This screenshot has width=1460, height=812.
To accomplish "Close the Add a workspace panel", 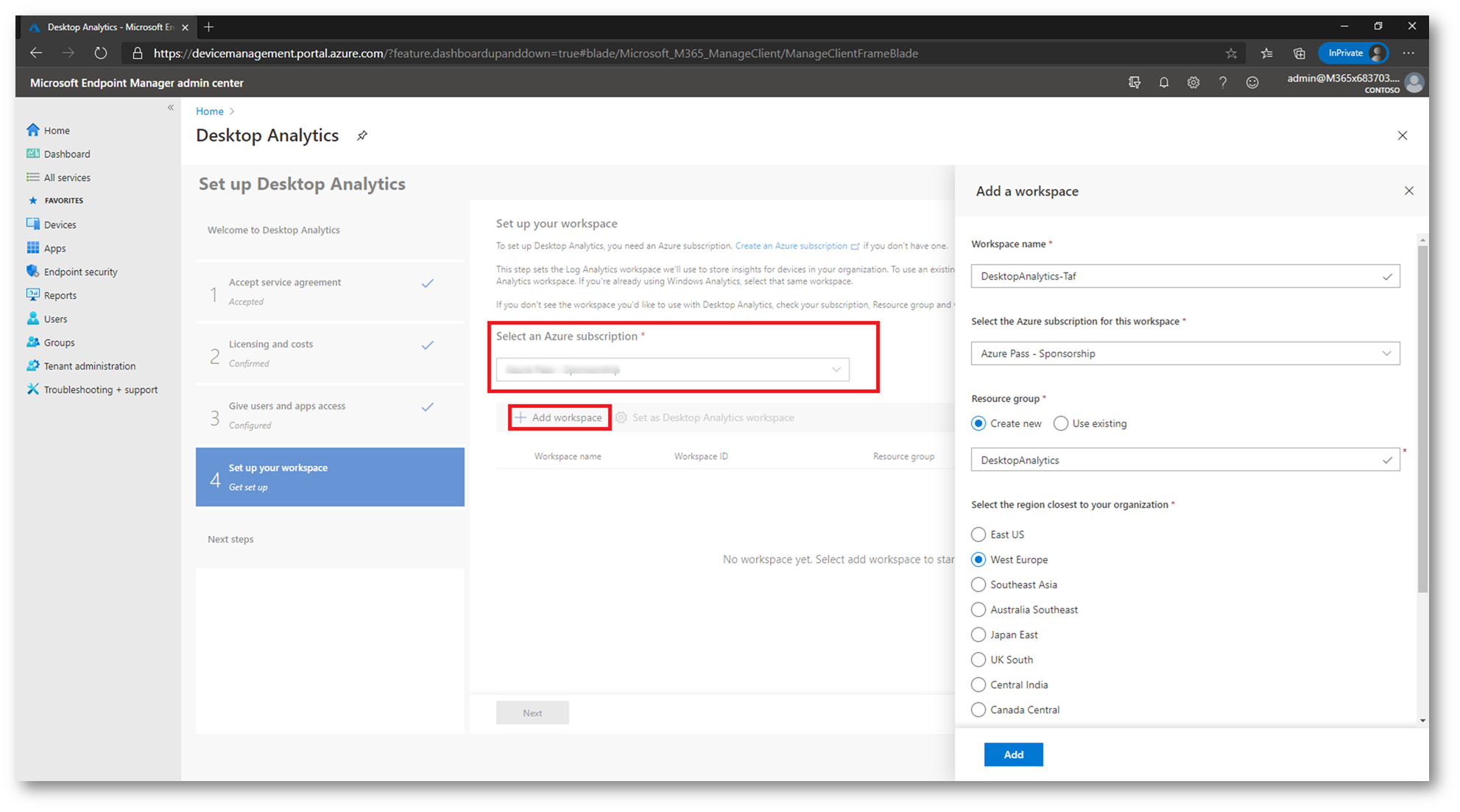I will pyautogui.click(x=1408, y=191).
